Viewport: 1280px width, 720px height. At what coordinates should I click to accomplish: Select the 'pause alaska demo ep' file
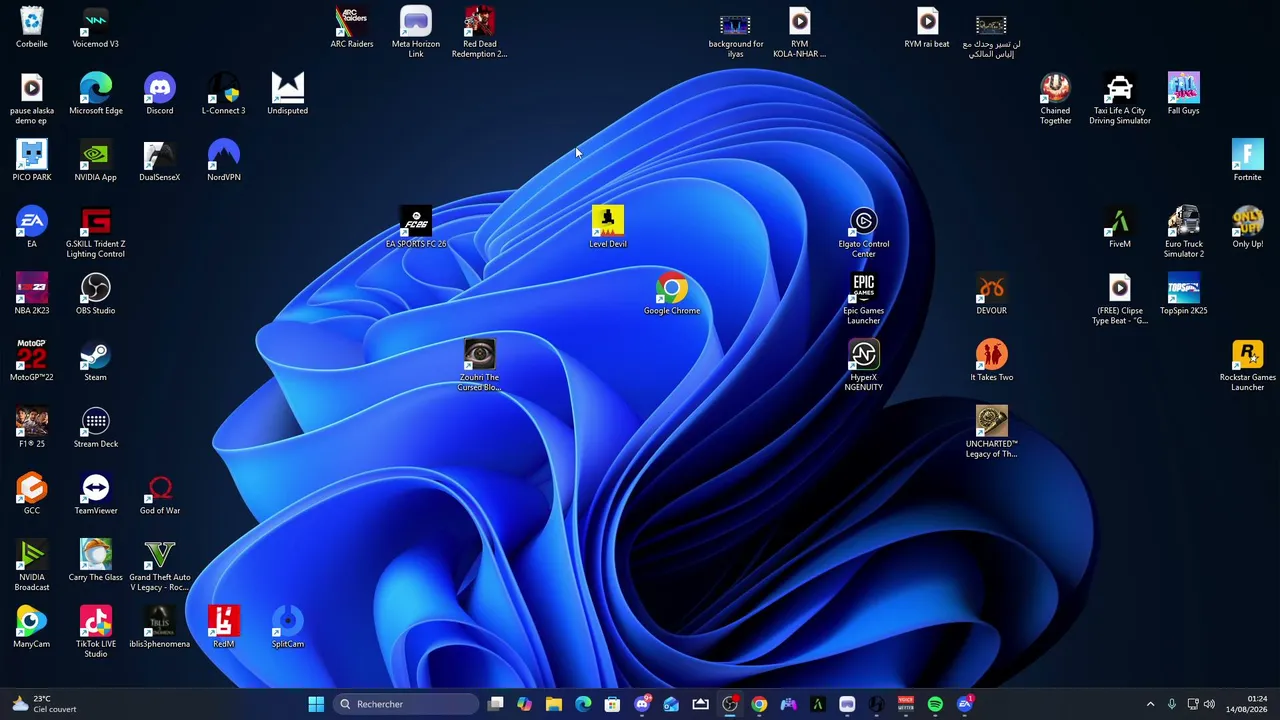(32, 100)
